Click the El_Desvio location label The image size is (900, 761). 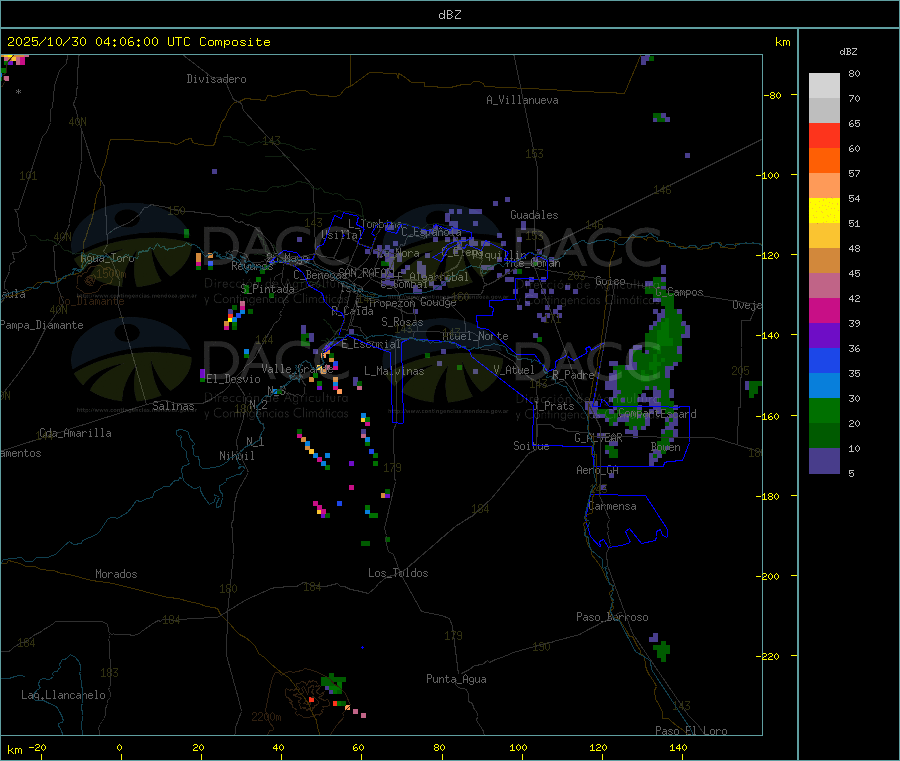point(233,379)
